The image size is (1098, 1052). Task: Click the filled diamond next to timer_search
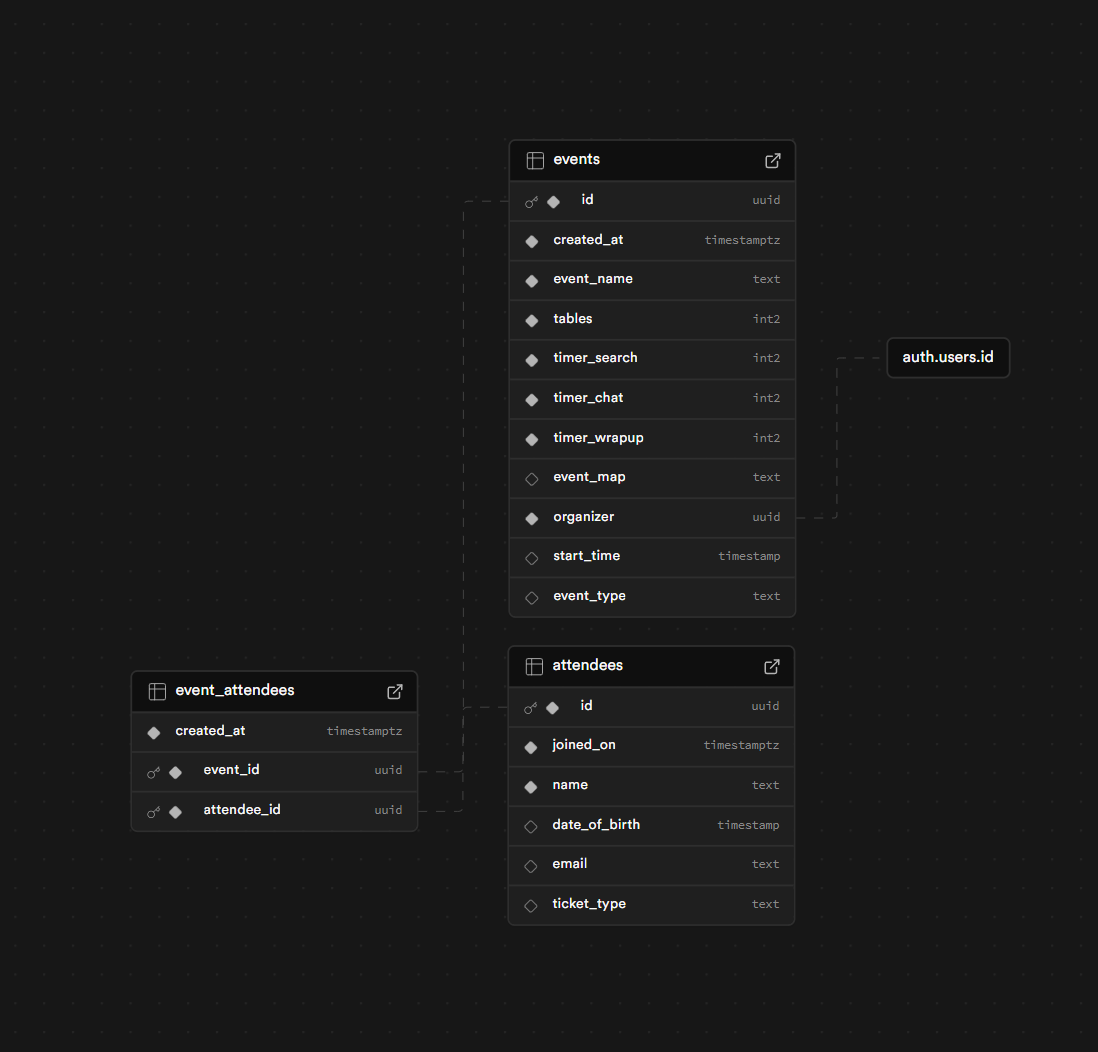pos(531,360)
